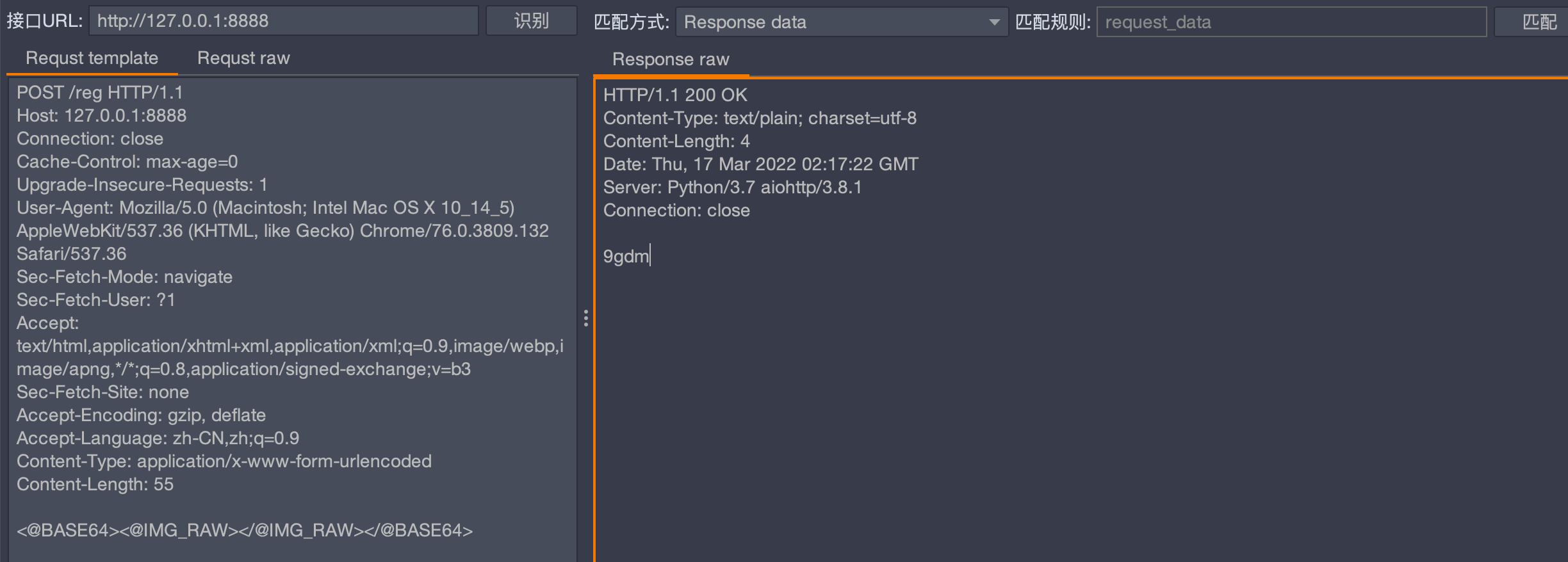This screenshot has width=1568, height=562.
Task: Select the Response raw tab
Action: pos(671,60)
